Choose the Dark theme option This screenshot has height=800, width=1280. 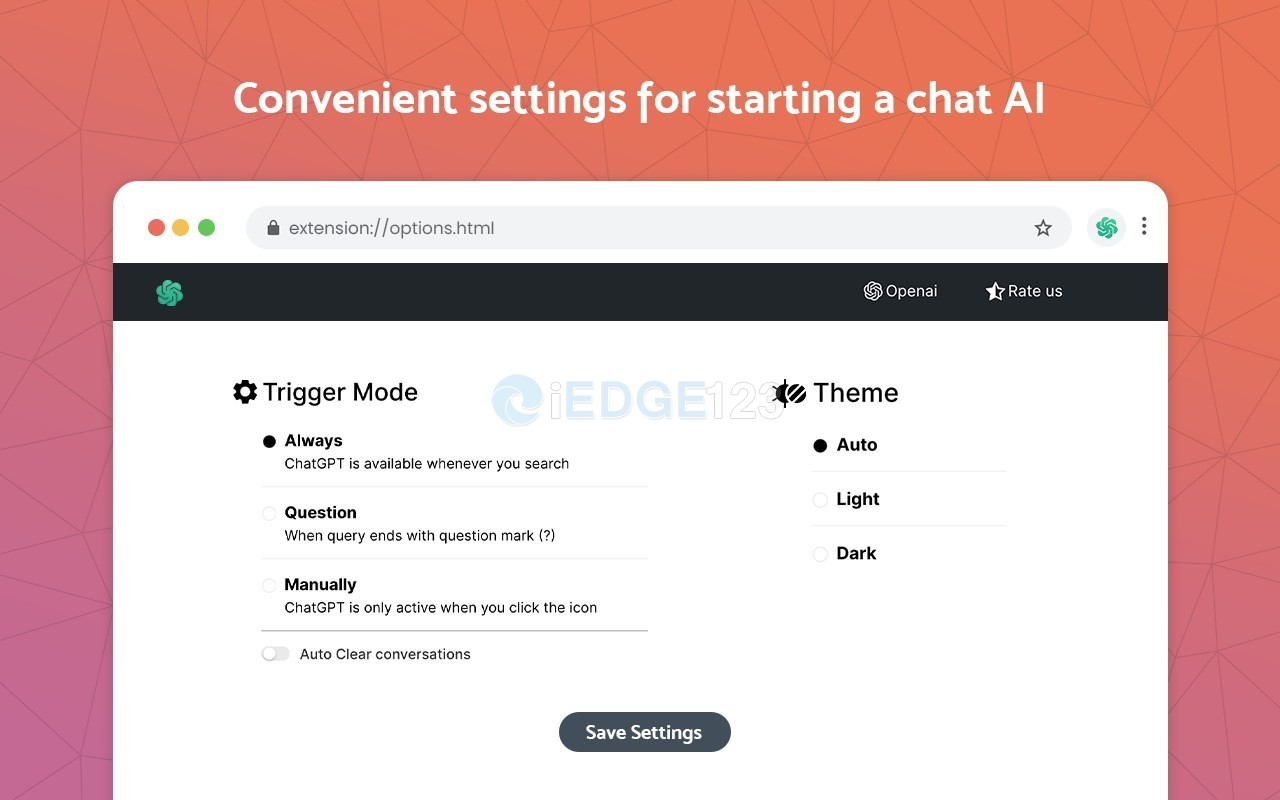point(820,554)
